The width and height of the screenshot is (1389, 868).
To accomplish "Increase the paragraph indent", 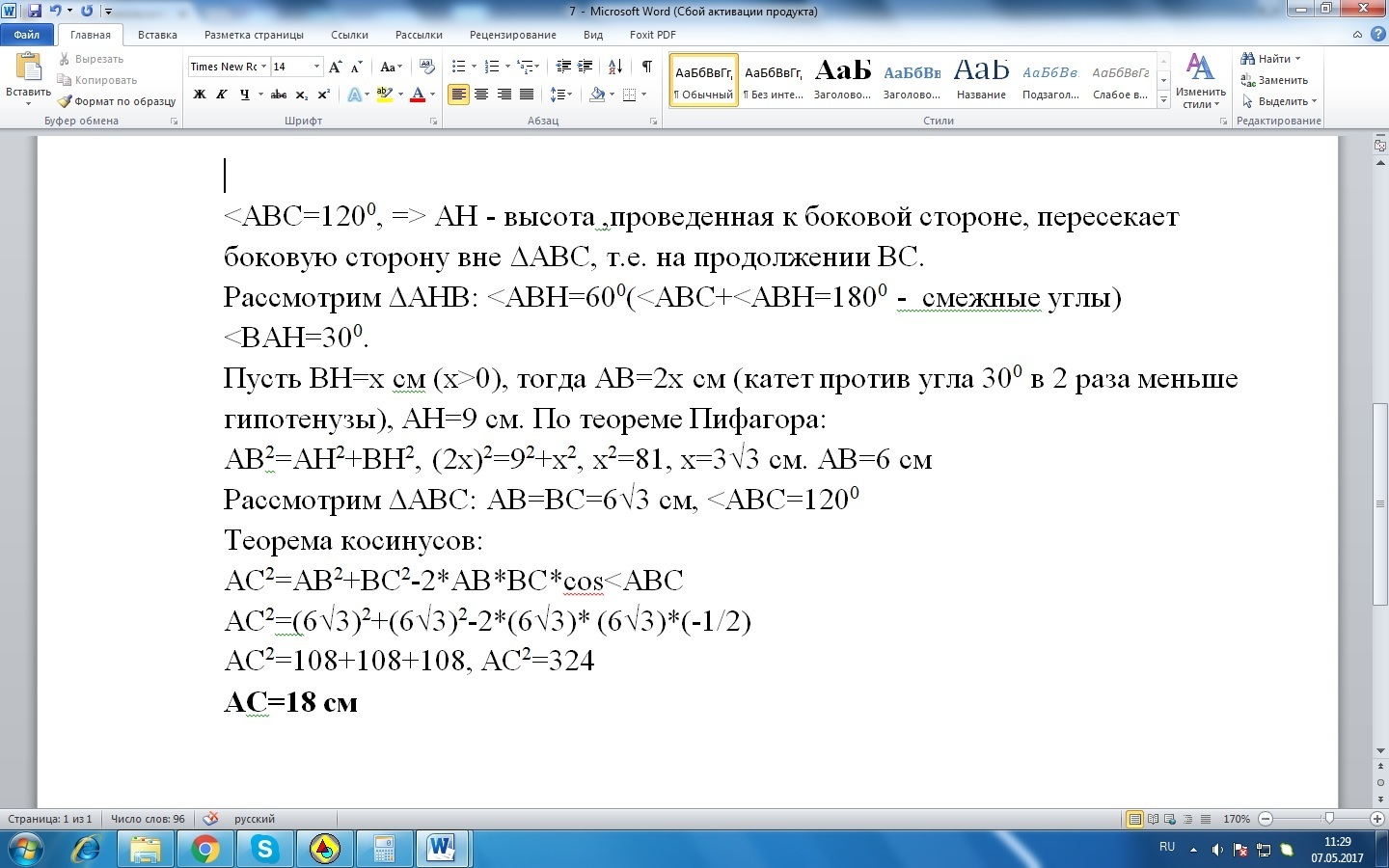I will tap(585, 67).
